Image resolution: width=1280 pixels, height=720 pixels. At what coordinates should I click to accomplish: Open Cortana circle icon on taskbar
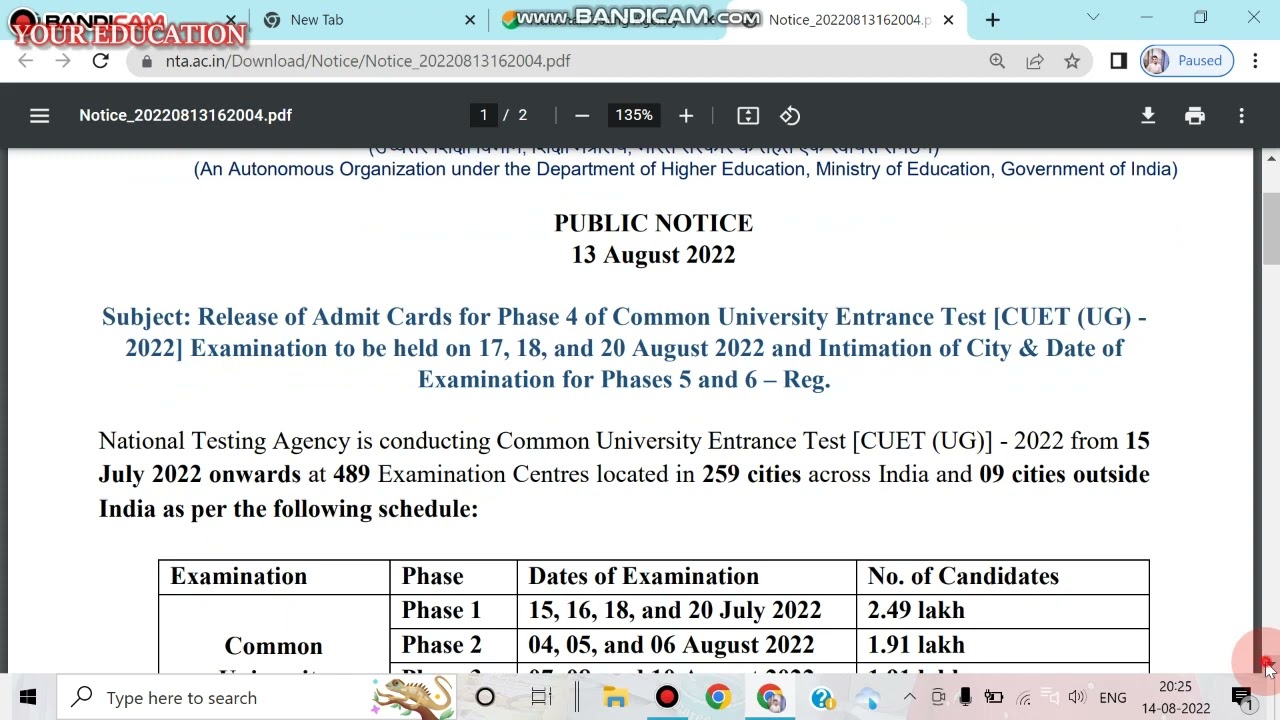click(x=485, y=698)
